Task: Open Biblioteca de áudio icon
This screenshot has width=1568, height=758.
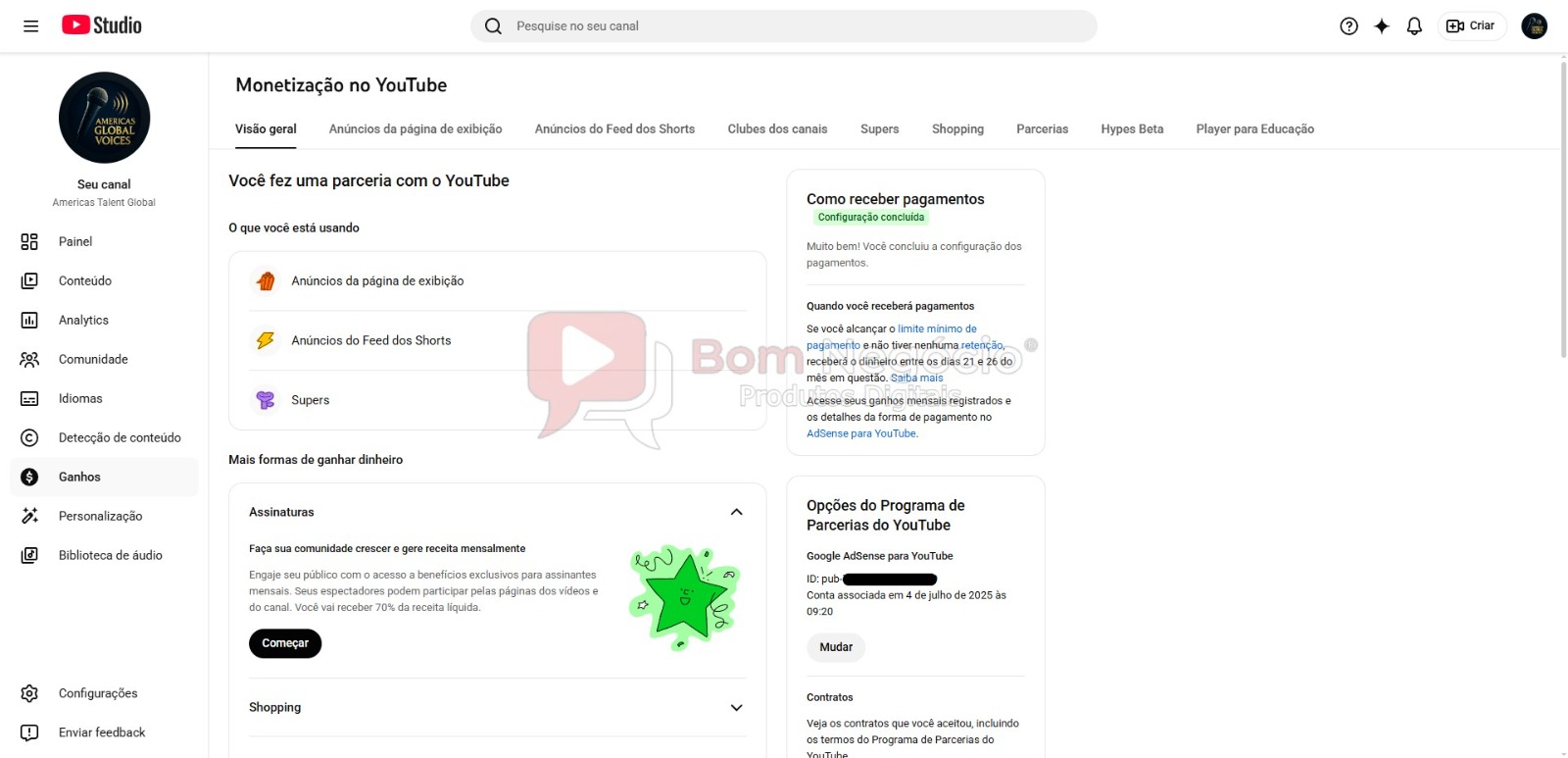Action: (29, 556)
